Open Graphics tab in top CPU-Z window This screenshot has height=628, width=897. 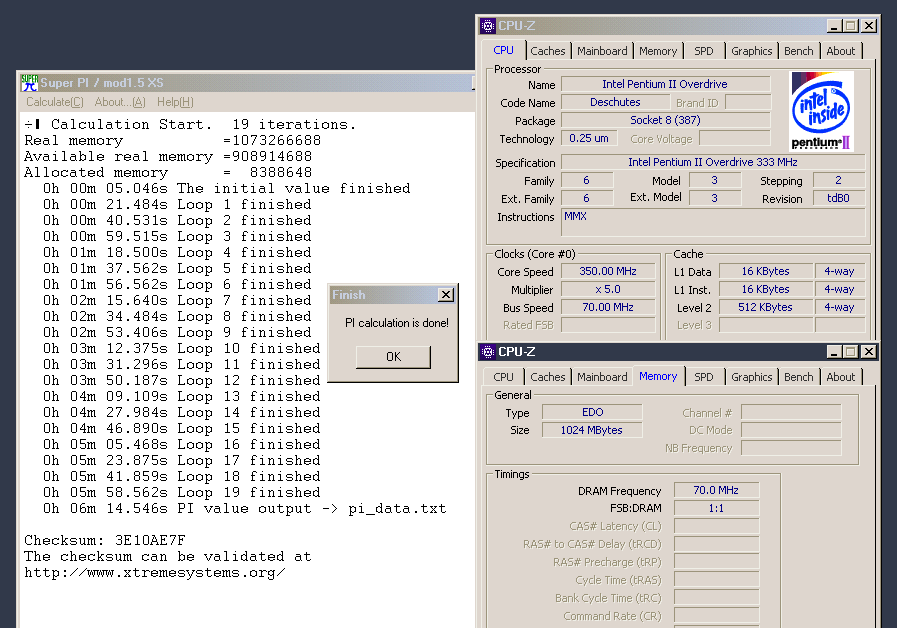[x=751, y=51]
